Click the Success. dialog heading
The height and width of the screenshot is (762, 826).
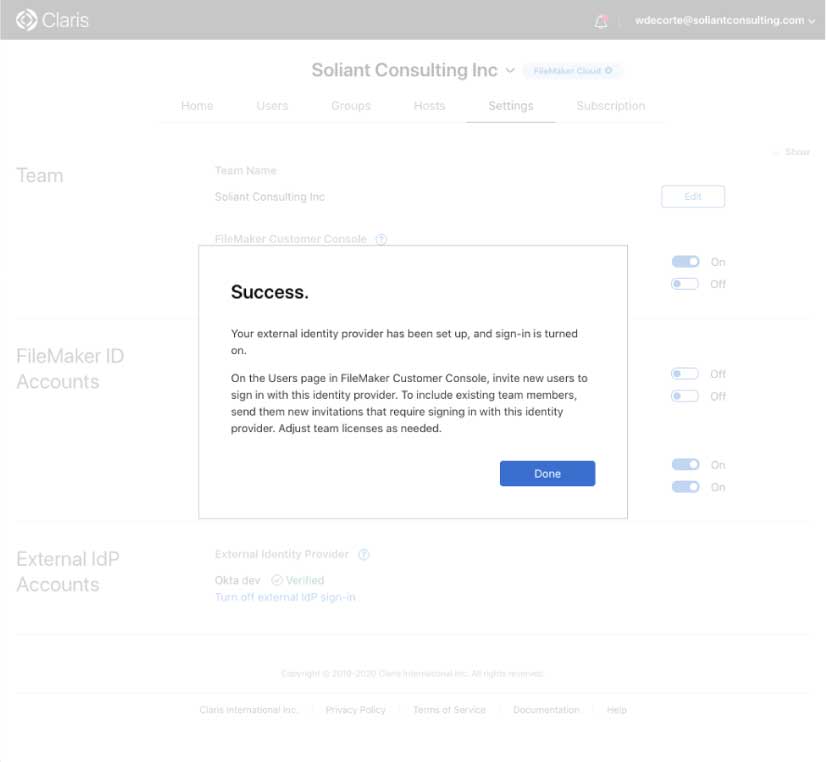(270, 292)
